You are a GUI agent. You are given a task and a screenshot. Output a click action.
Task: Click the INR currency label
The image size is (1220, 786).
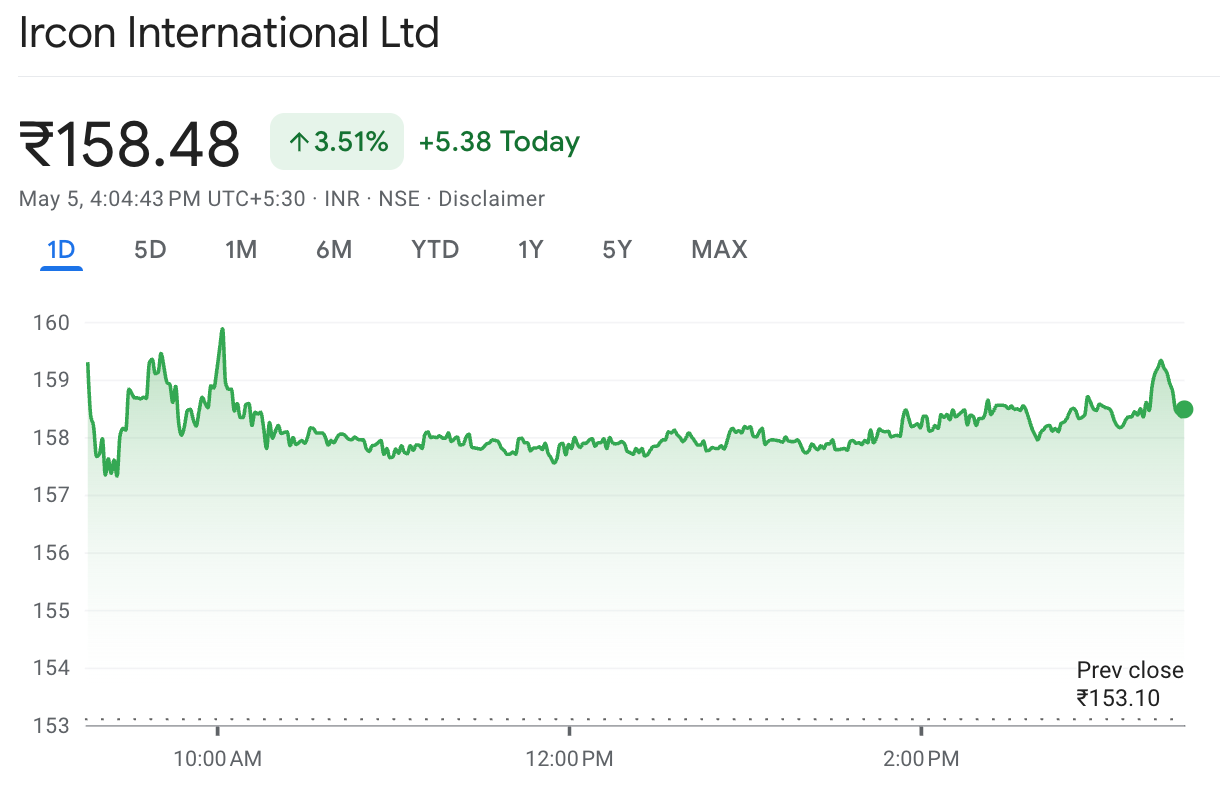pos(342,199)
